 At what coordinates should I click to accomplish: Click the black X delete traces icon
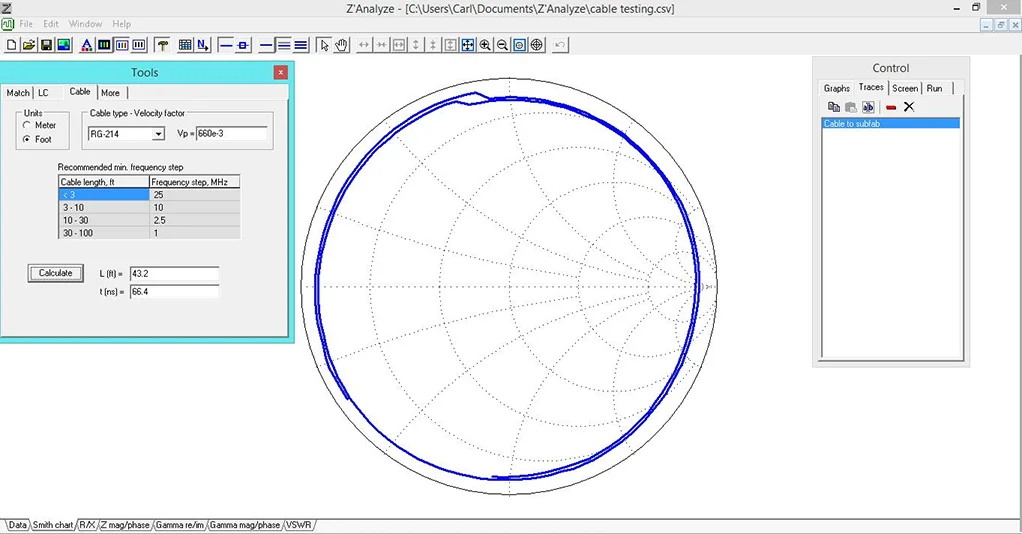pyautogui.click(x=909, y=107)
